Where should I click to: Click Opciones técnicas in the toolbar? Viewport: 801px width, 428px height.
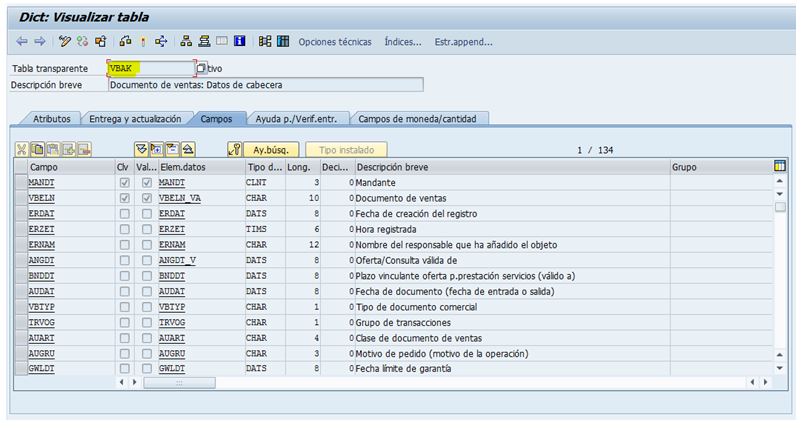coord(335,42)
